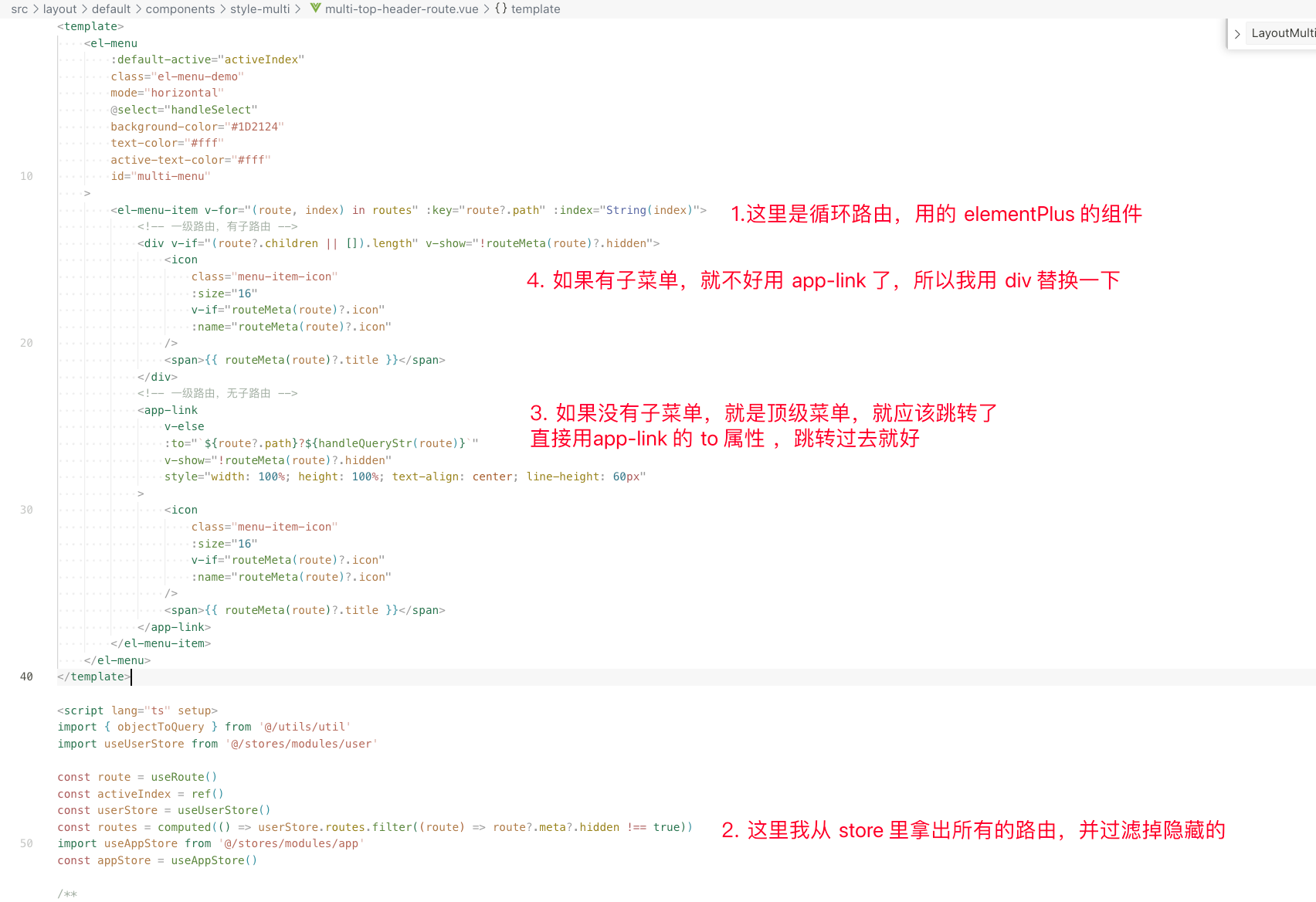
Task: Click the closing </template> tag
Action: click(x=94, y=676)
